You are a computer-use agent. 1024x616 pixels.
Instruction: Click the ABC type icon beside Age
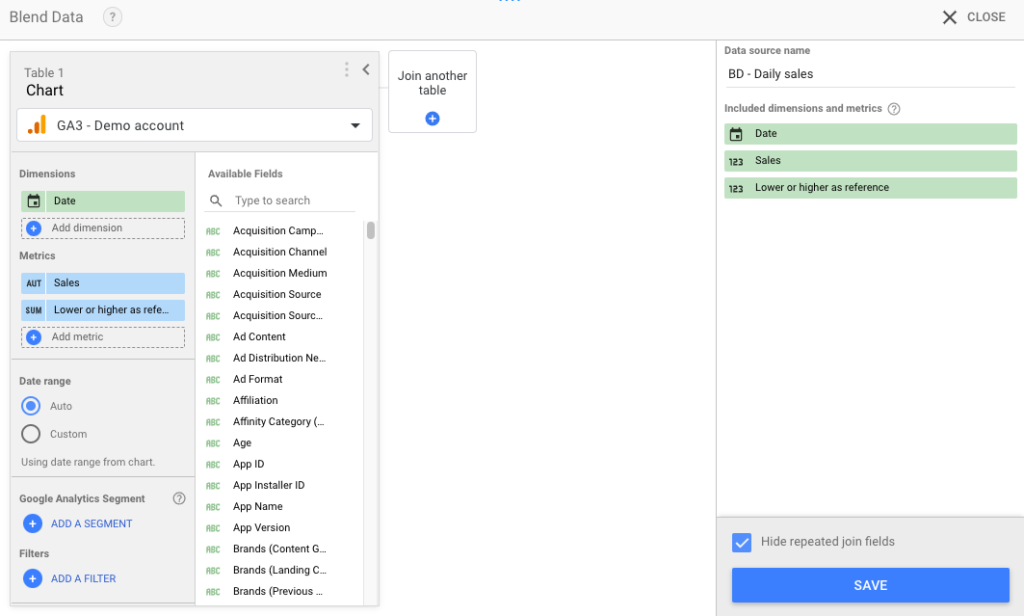(213, 444)
